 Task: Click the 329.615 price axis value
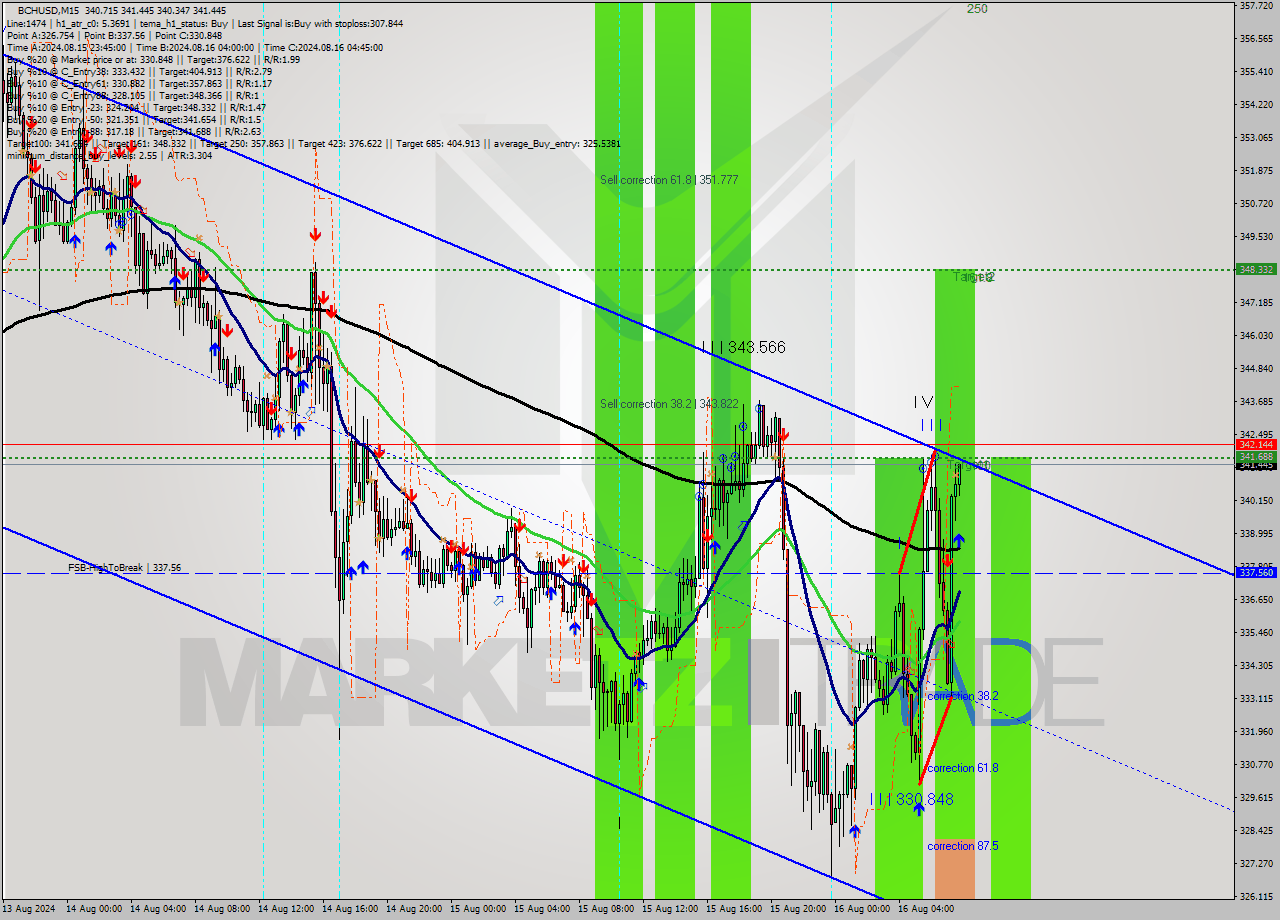1256,798
